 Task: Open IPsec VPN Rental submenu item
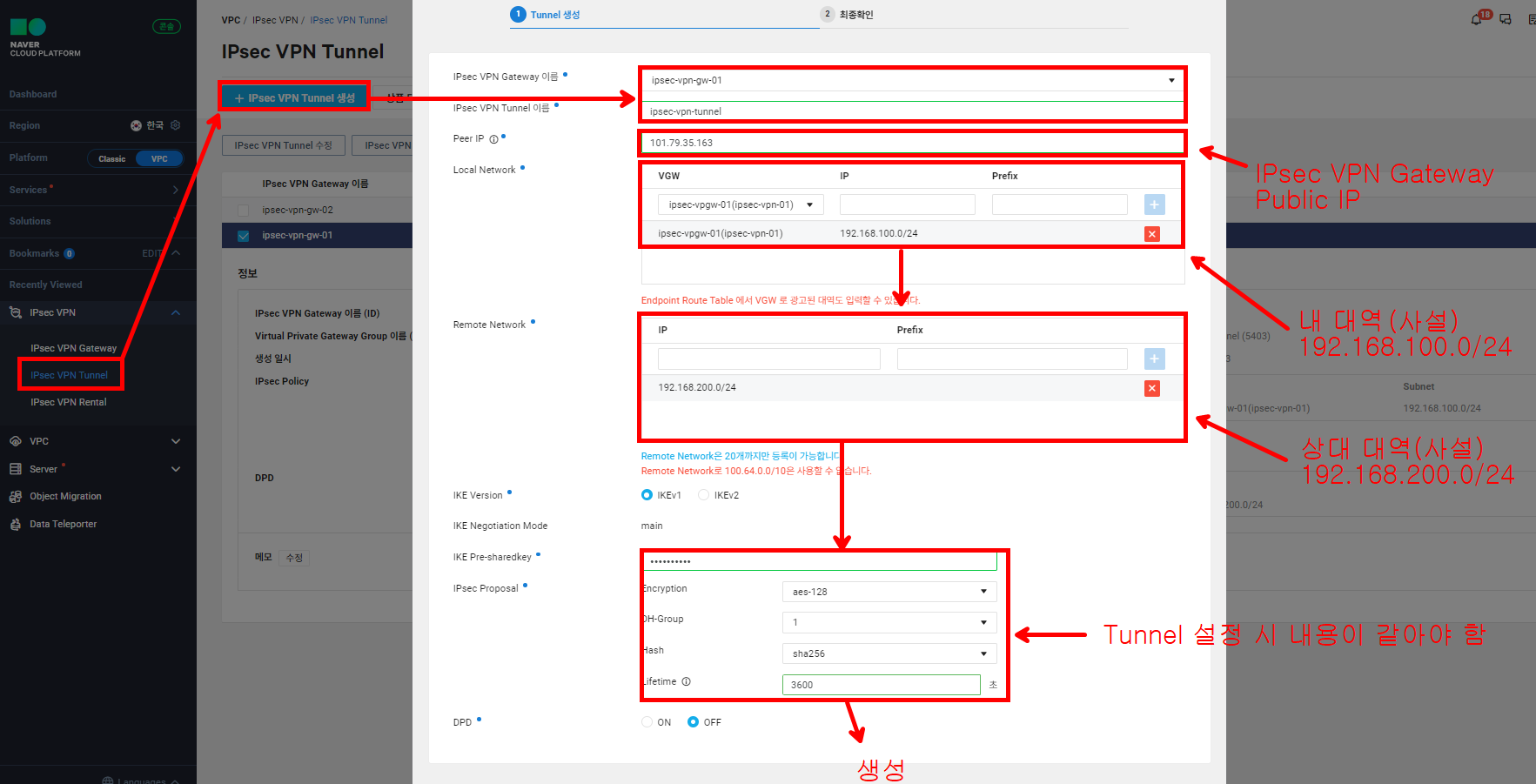click(69, 402)
